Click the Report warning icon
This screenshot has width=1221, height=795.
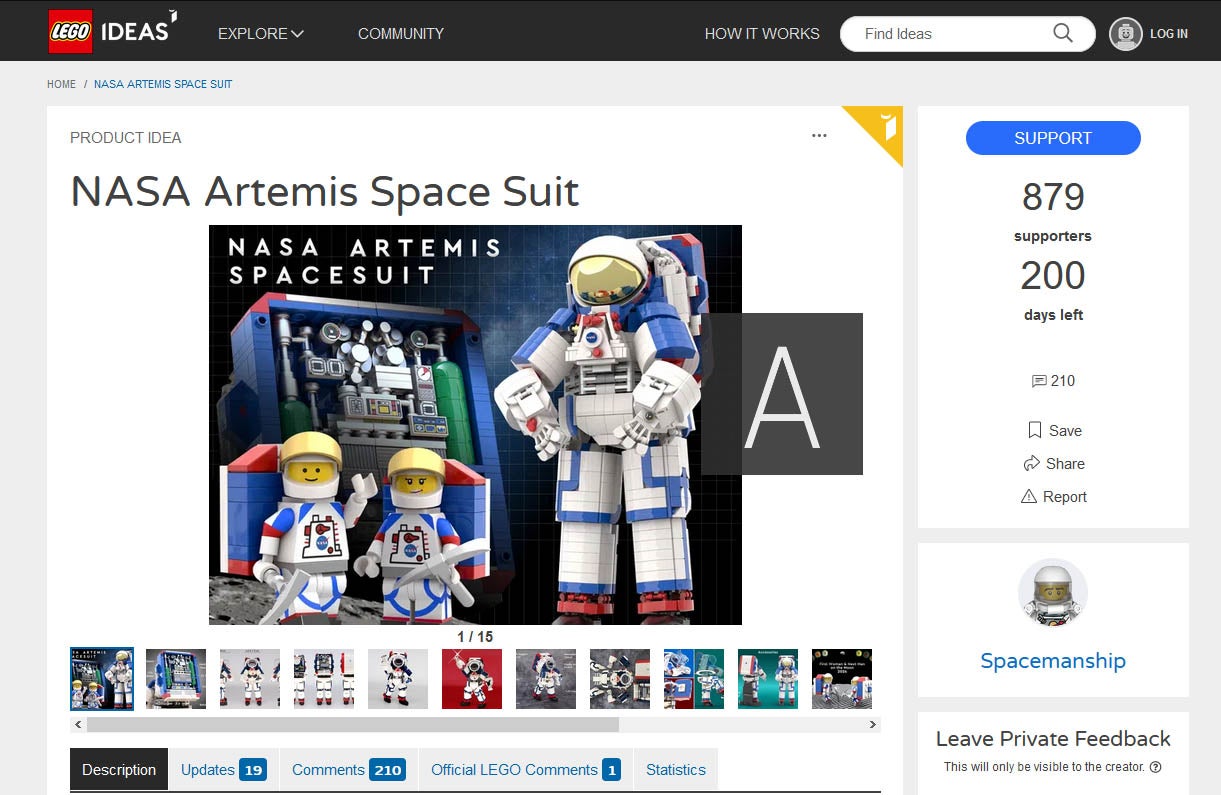[1029, 496]
